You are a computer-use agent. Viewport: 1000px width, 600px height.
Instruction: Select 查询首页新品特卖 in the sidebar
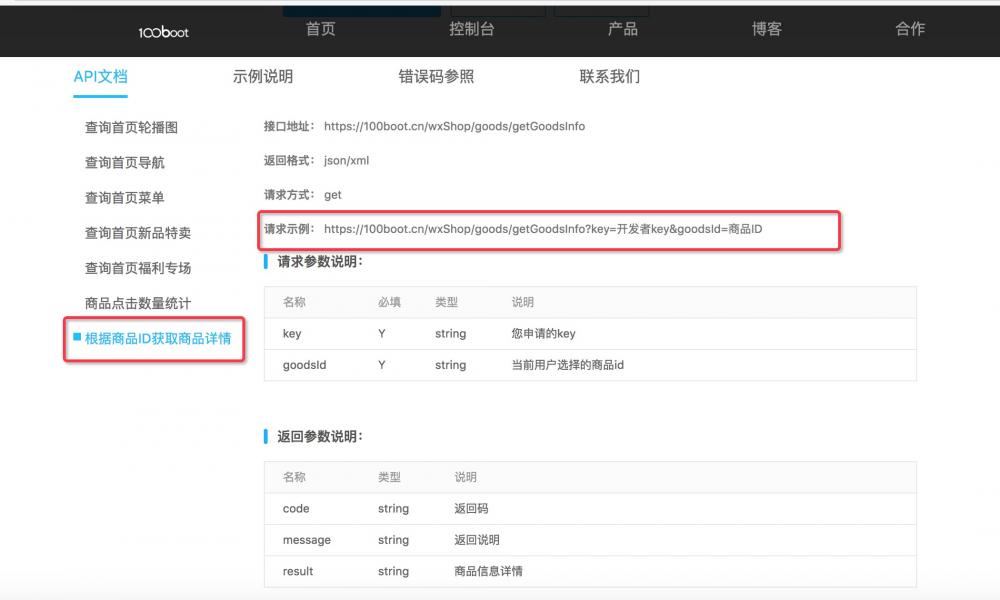click(138, 233)
